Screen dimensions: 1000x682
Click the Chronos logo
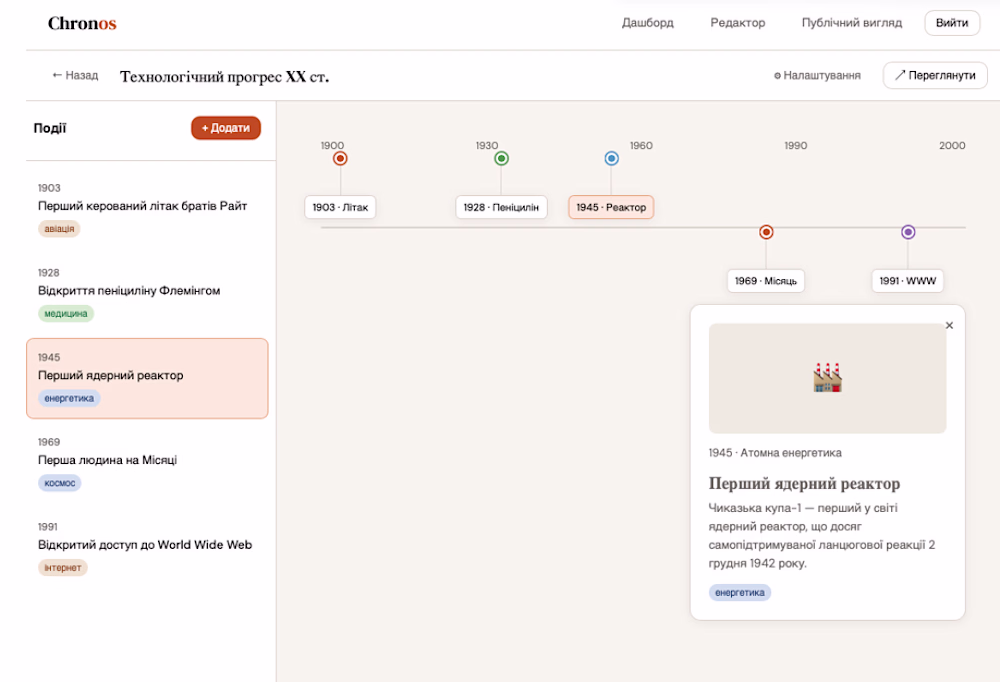[x=82, y=23]
